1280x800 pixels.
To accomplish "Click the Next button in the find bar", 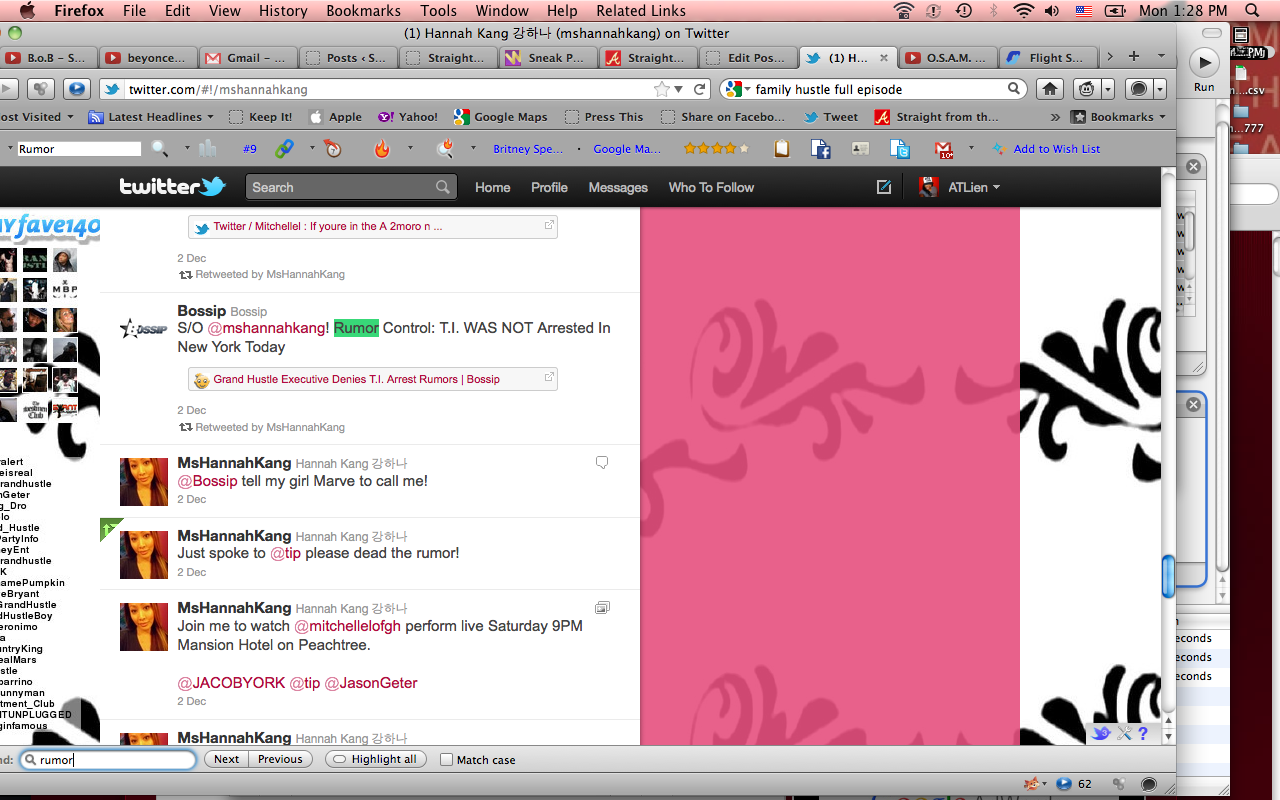I will pyautogui.click(x=226, y=760).
